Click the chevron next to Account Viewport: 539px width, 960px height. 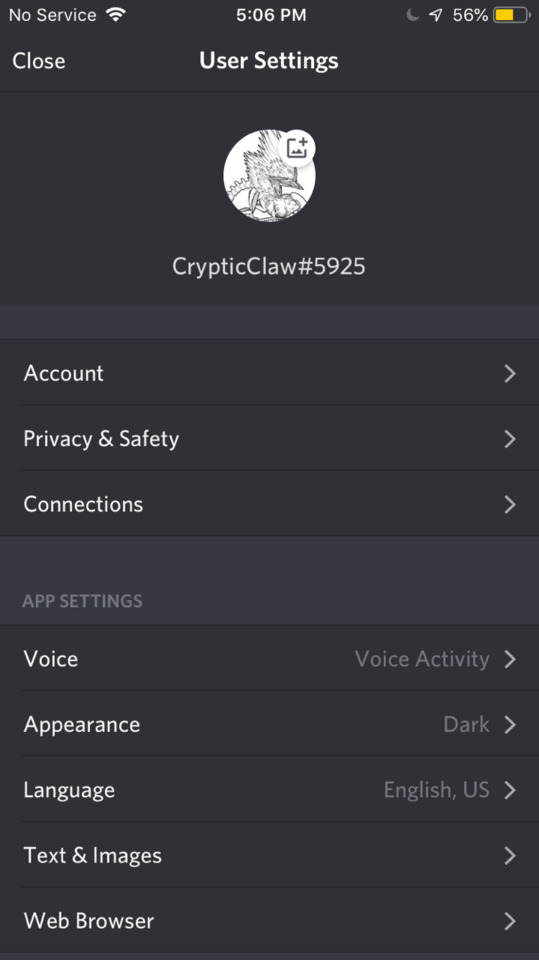click(510, 373)
